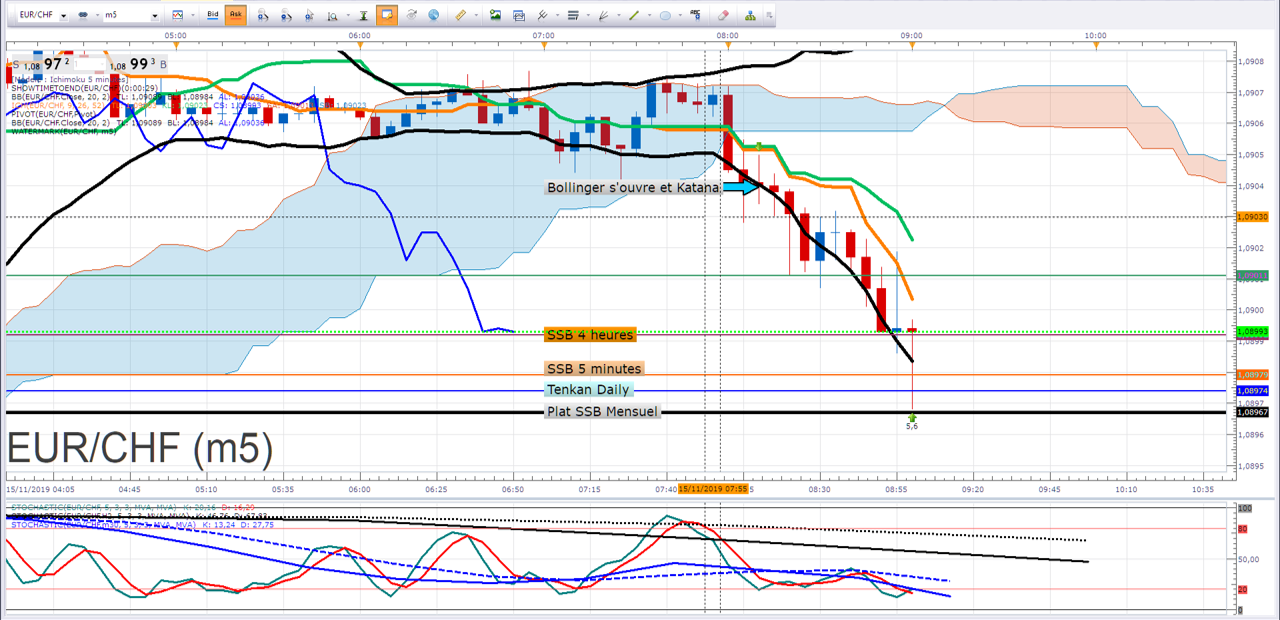Open the toolbar overflow options arrow

coord(769,15)
